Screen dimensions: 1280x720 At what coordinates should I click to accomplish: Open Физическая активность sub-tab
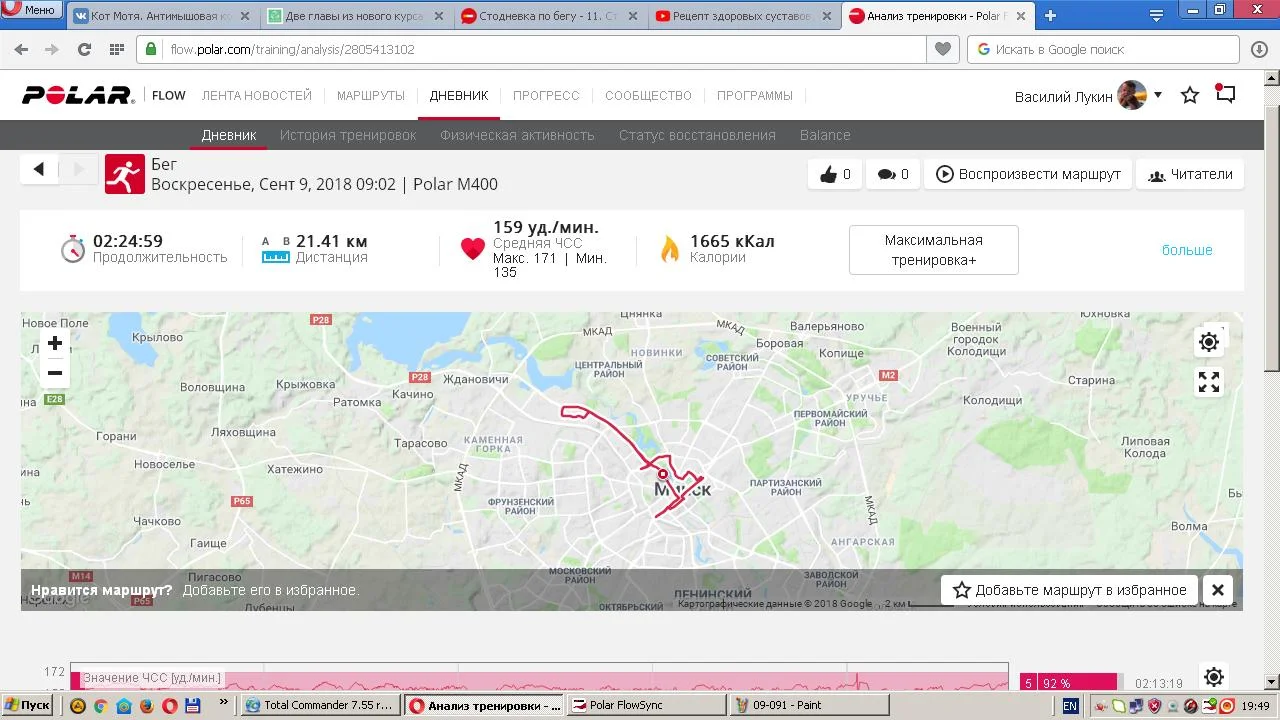point(517,135)
